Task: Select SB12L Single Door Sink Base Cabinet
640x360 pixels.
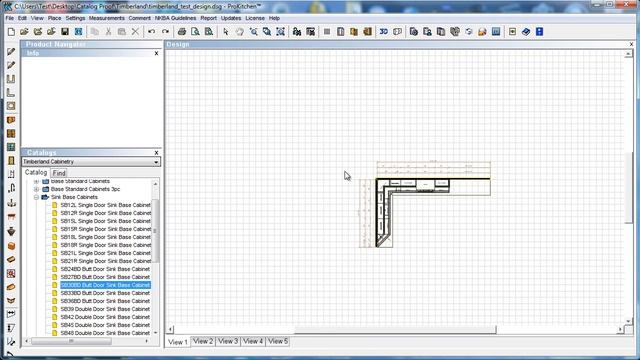Action: tap(106, 205)
